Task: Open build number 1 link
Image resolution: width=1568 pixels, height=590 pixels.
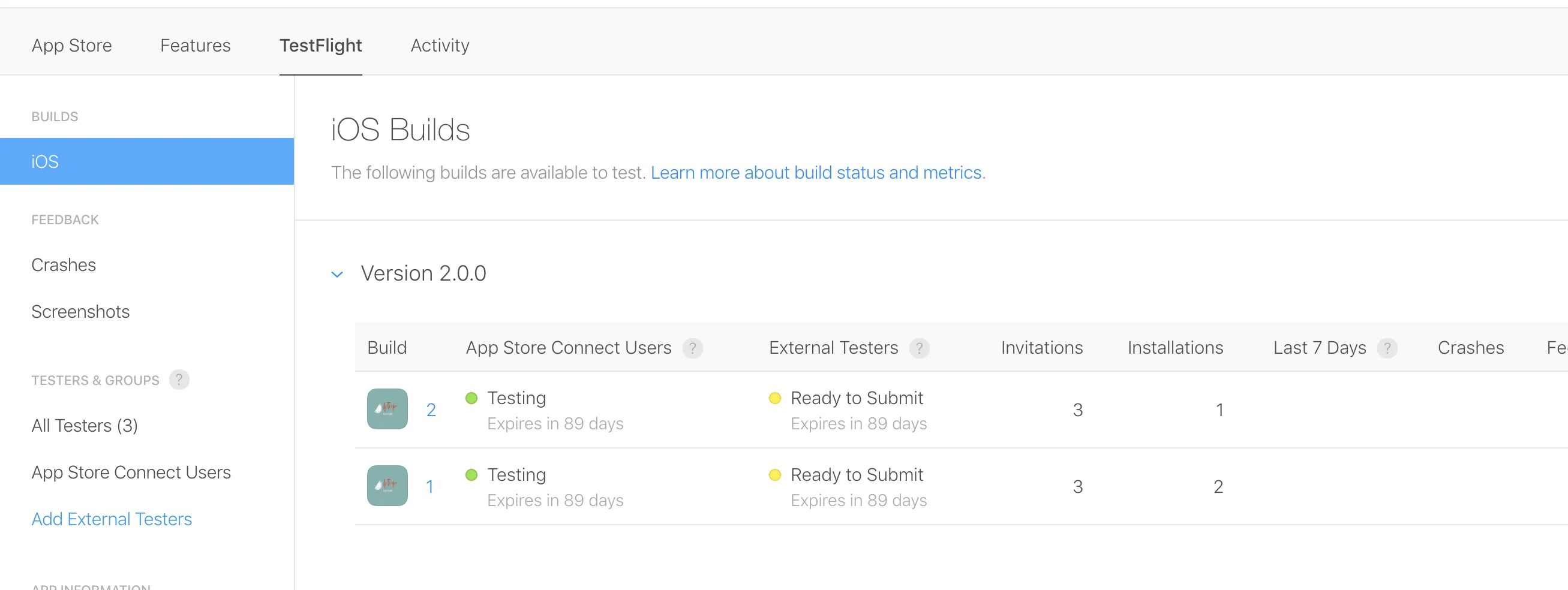Action: (x=429, y=487)
